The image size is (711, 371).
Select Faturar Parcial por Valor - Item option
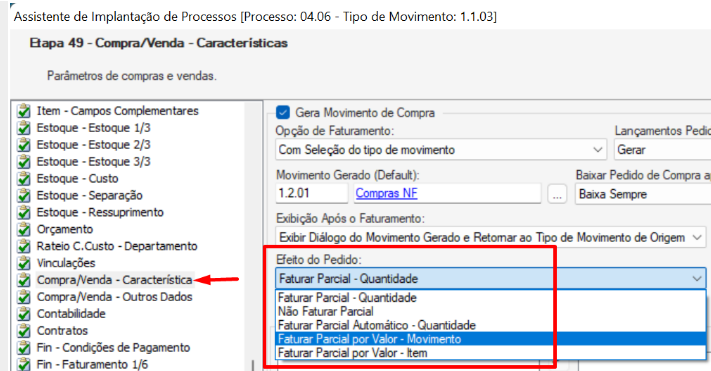(352, 353)
